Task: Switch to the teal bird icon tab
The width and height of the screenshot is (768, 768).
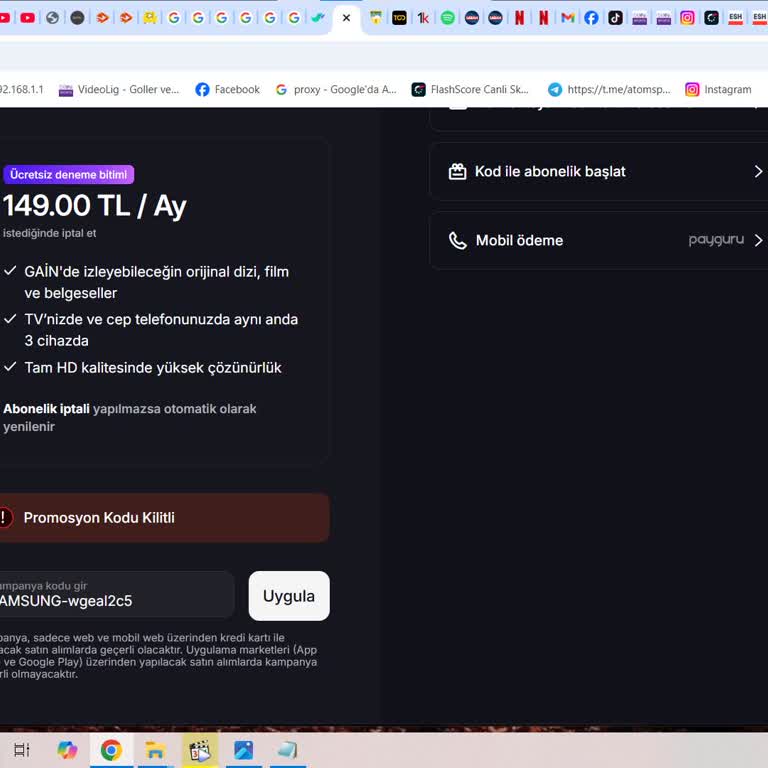Action: coord(318,18)
